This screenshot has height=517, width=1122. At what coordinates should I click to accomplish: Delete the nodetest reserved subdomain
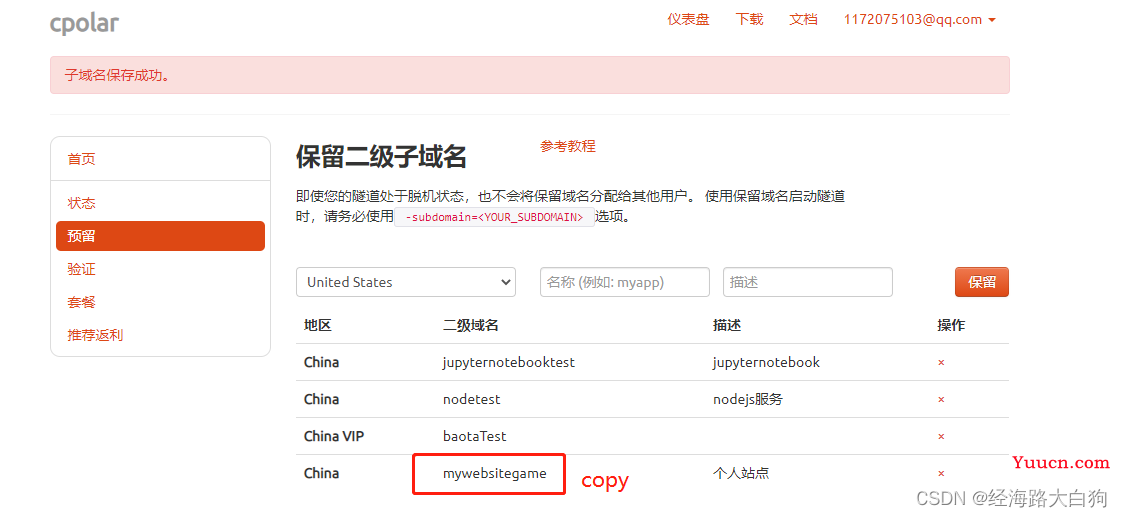coord(941,399)
